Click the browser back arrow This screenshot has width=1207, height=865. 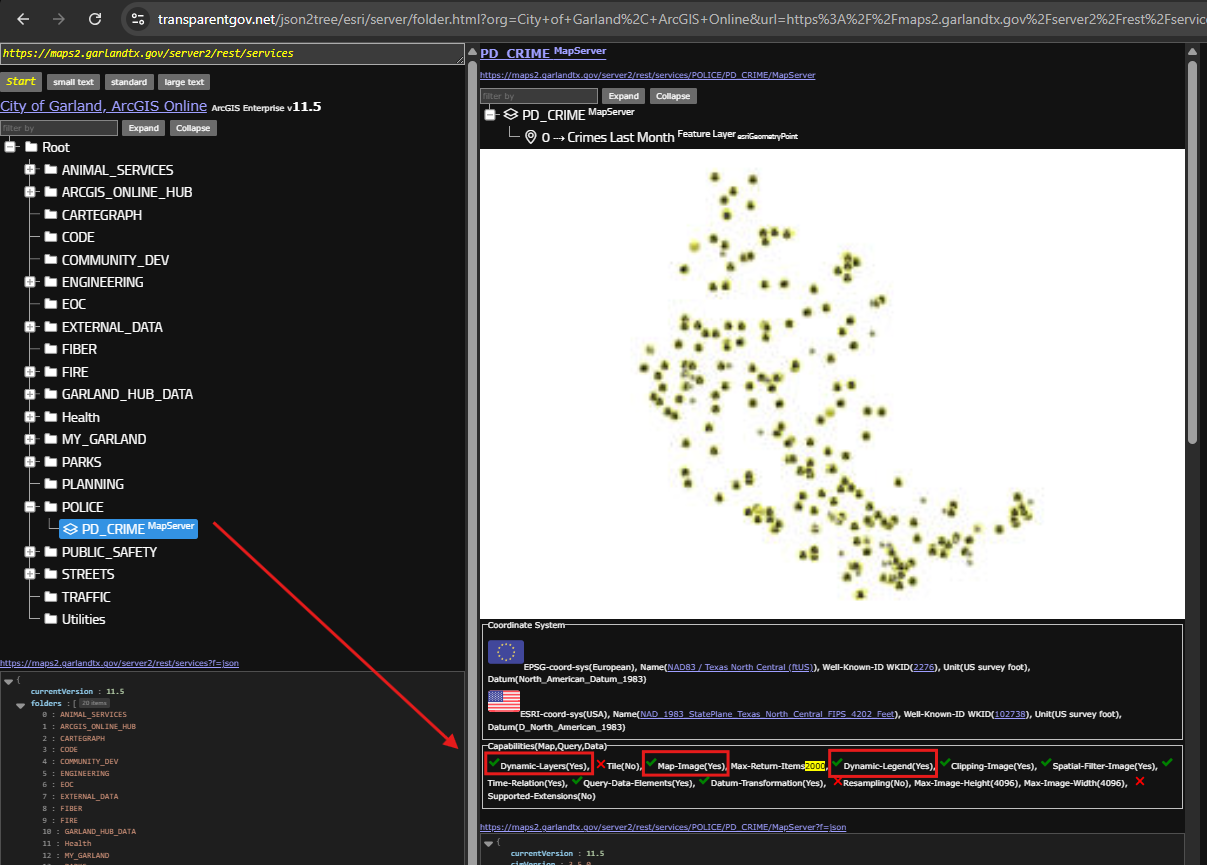[23, 19]
